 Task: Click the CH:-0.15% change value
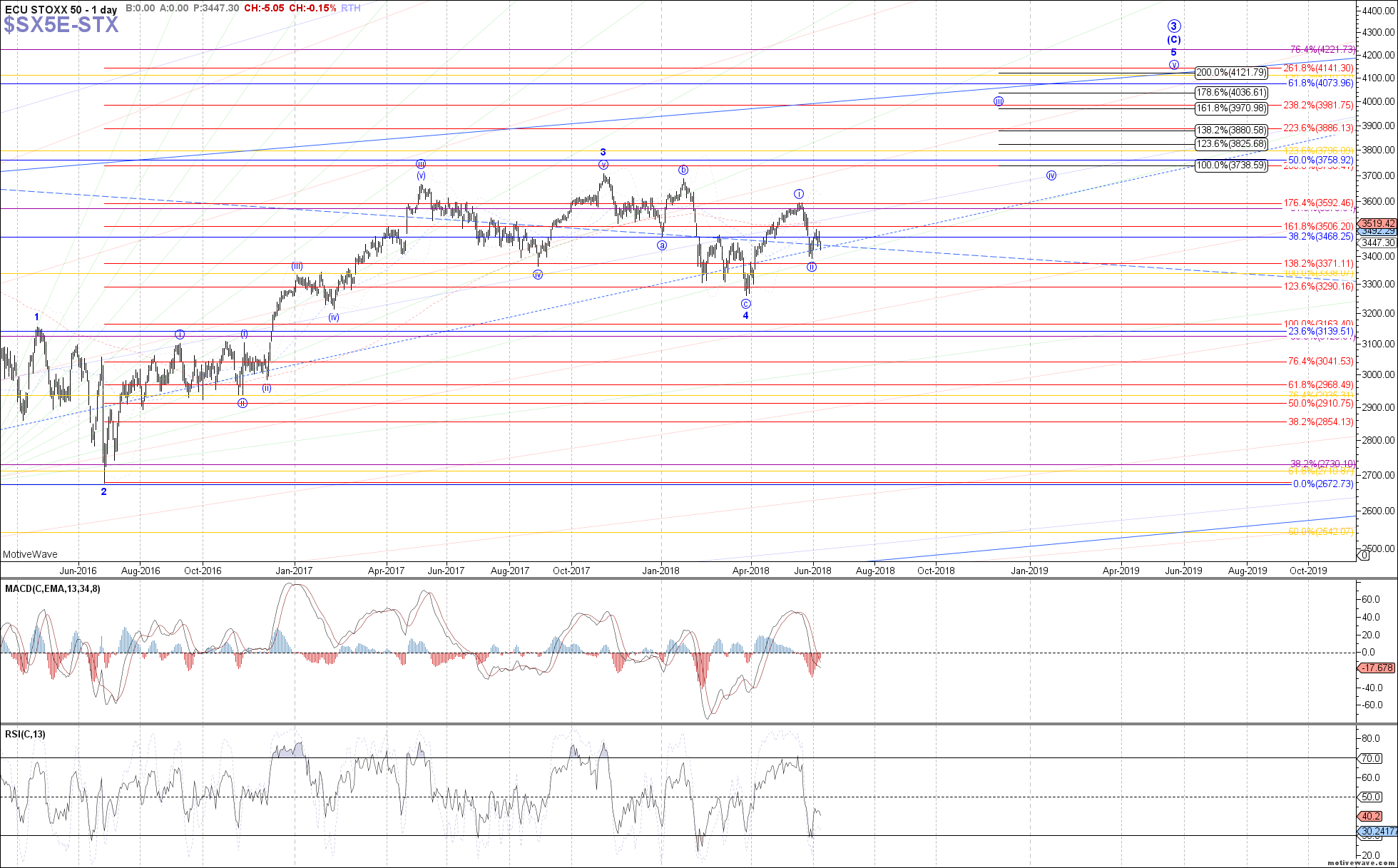311,8
